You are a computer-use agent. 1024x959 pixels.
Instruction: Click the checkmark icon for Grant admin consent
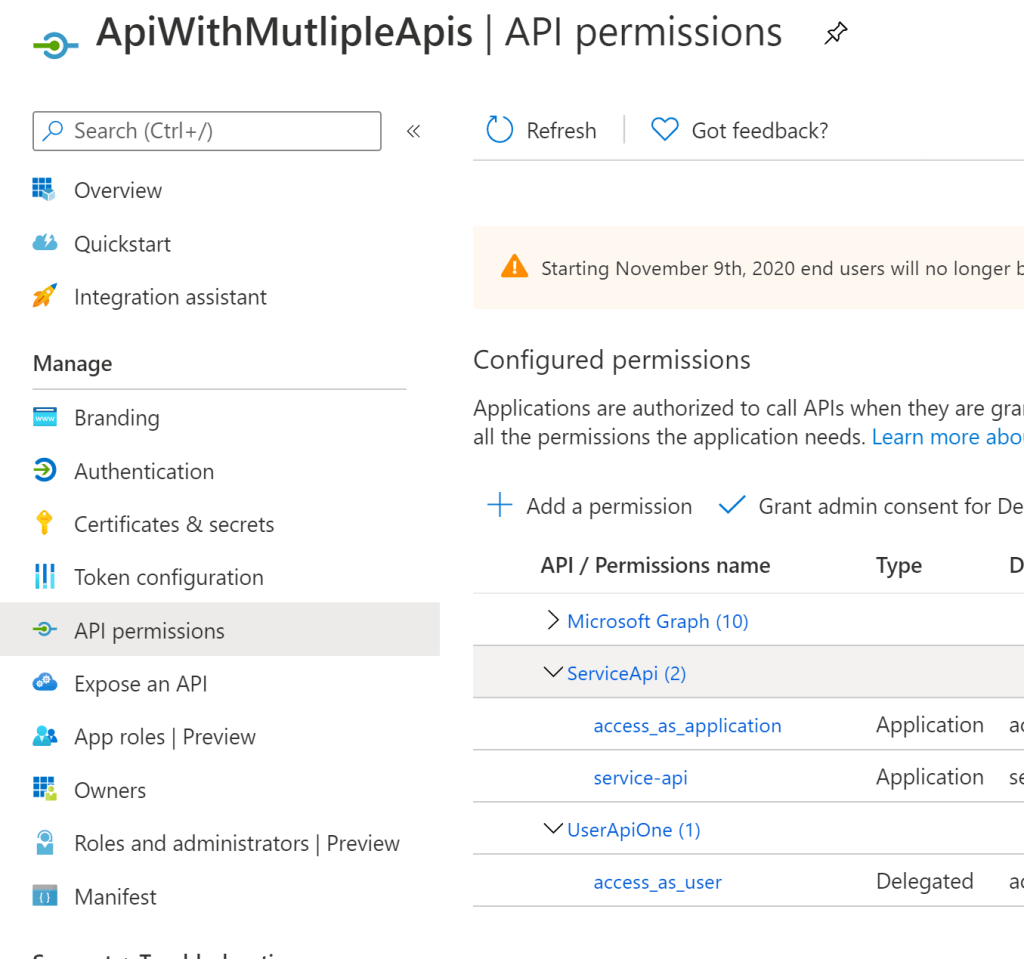[x=731, y=505]
